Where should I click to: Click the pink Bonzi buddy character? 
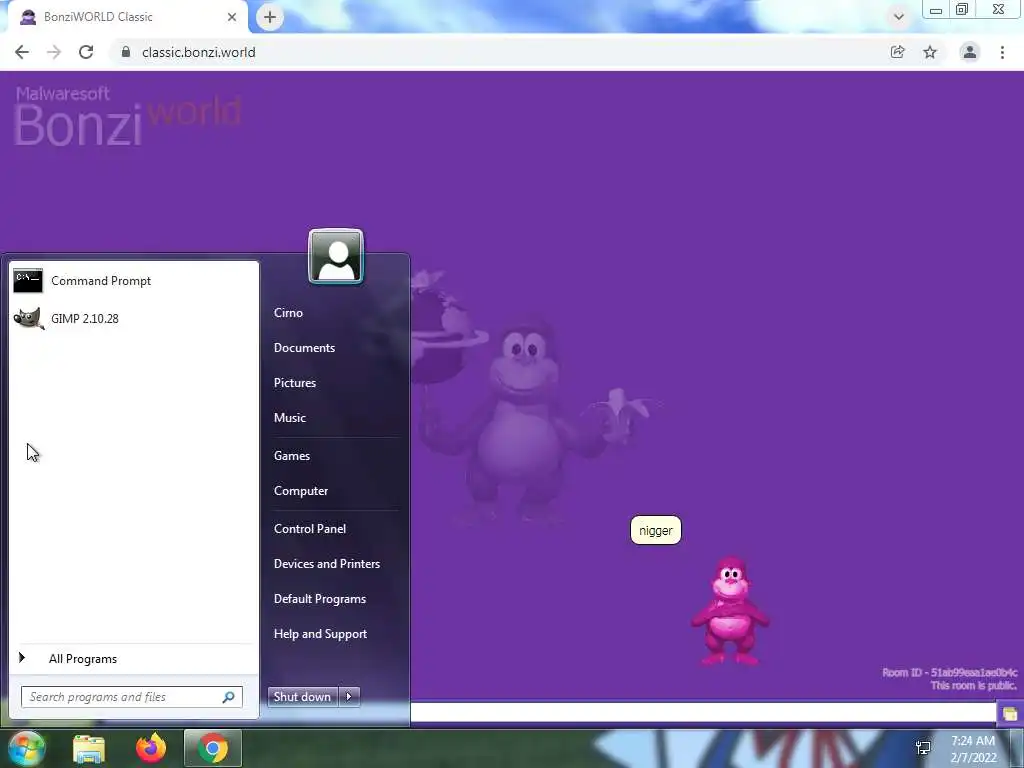pos(730,611)
